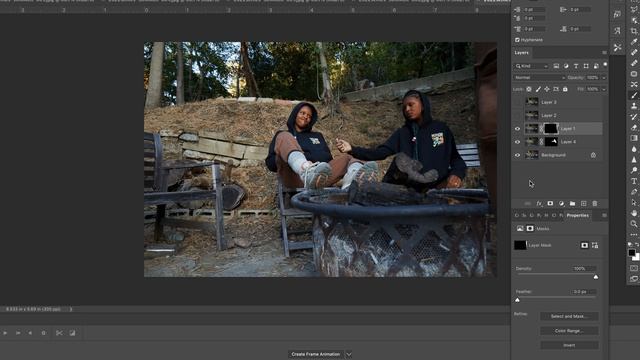The width and height of the screenshot is (640, 360).
Task: Add a layer mask from Layers footer
Action: (550, 203)
